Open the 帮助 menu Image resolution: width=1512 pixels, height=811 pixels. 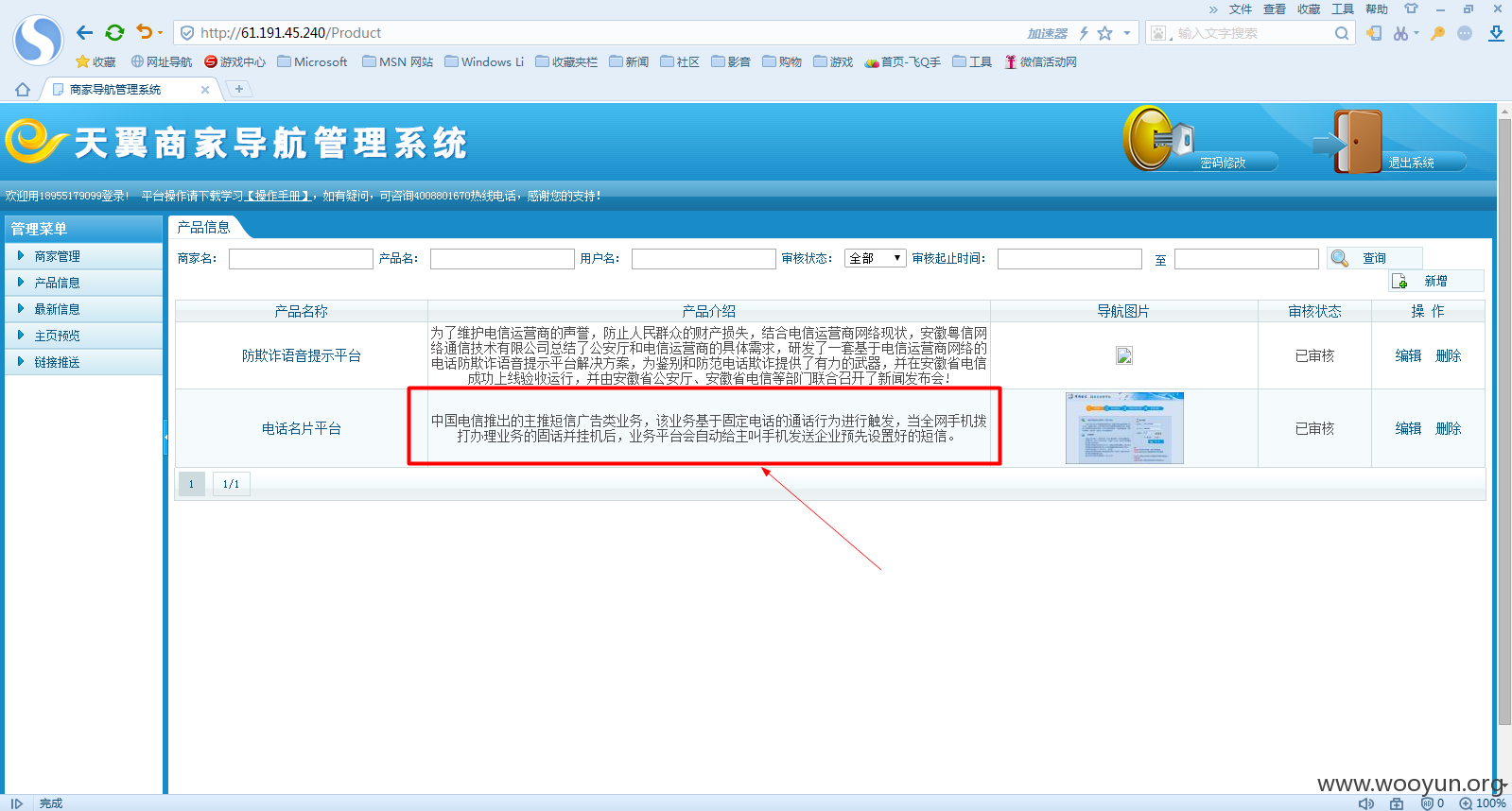(x=1376, y=9)
